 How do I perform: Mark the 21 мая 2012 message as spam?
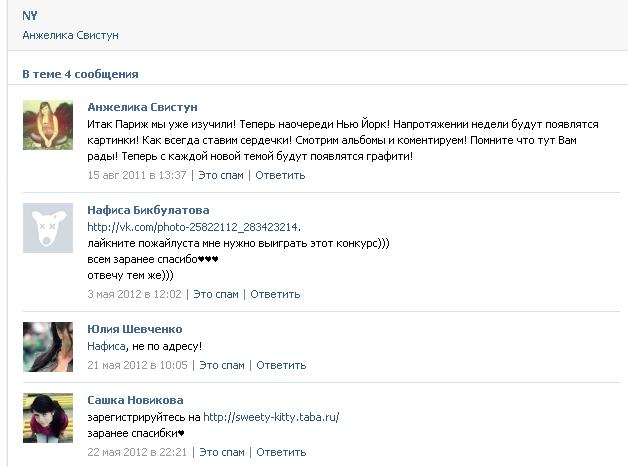(222, 365)
